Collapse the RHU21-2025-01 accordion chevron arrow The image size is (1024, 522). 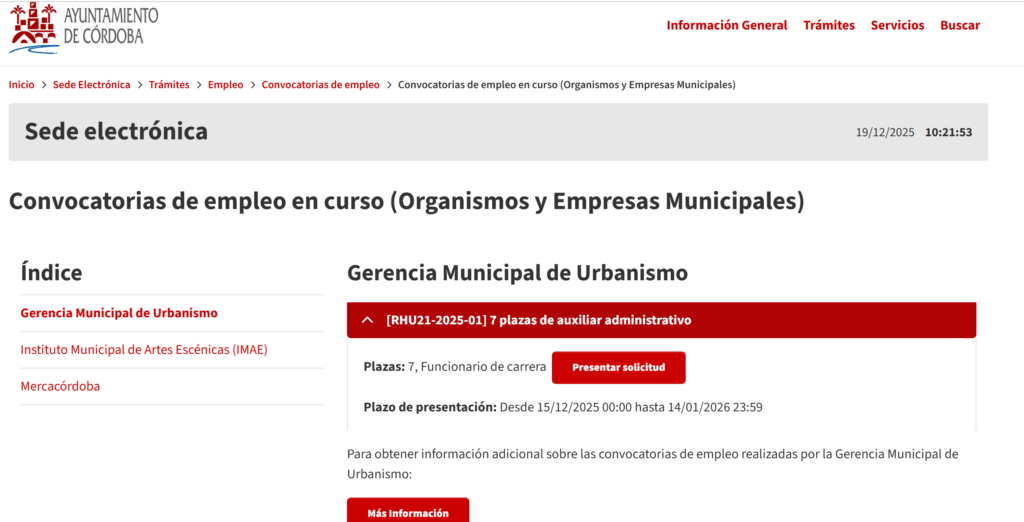click(x=367, y=320)
